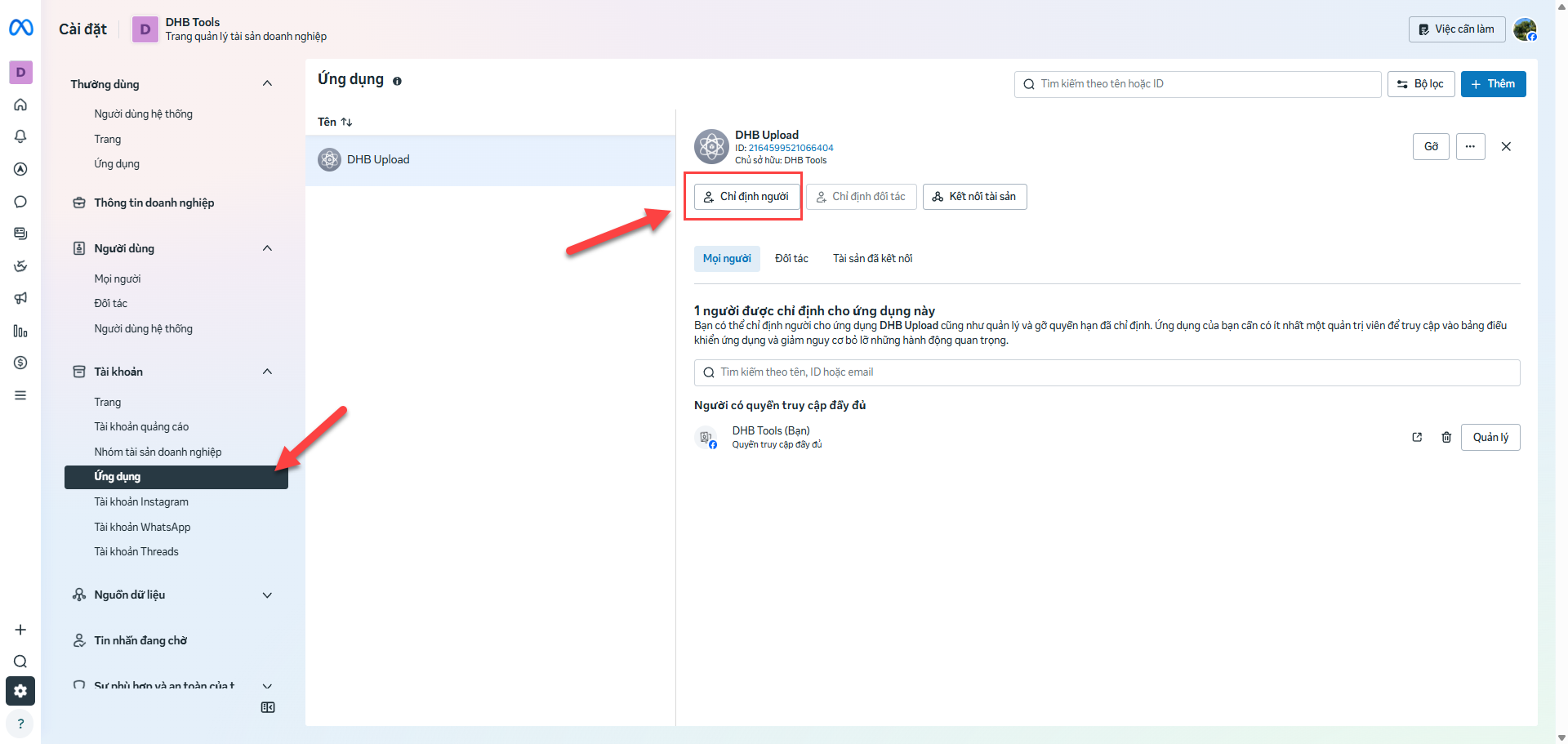The image size is (1568, 744).
Task: Sort the app list by Tên
Action: click(335, 122)
